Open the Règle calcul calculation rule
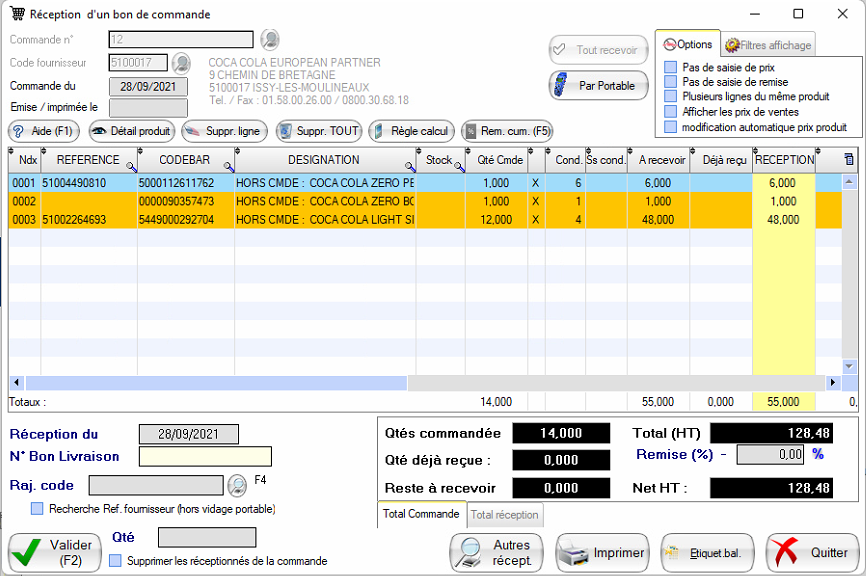This screenshot has height=576, width=866. click(410, 131)
